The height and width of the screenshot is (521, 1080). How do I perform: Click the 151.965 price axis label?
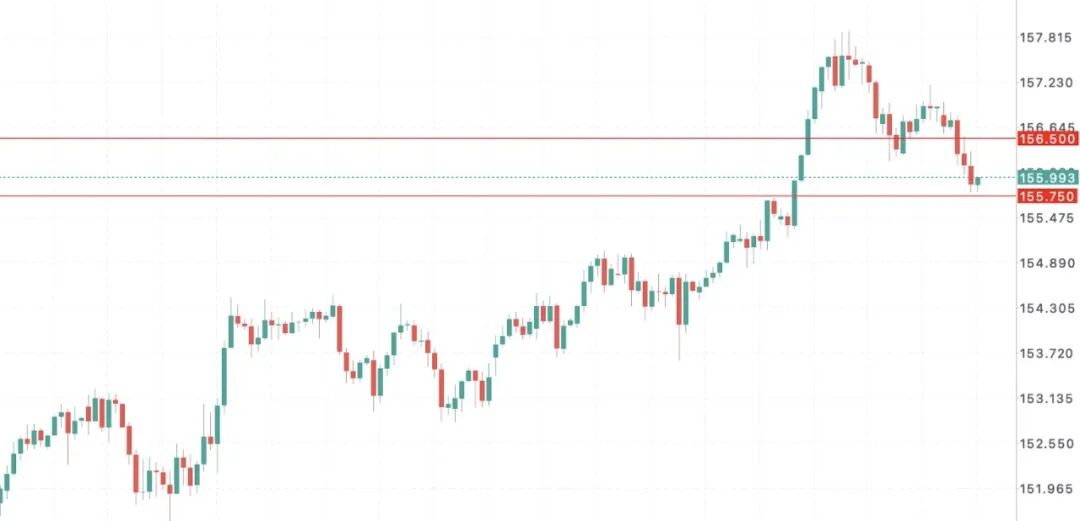1045,488
